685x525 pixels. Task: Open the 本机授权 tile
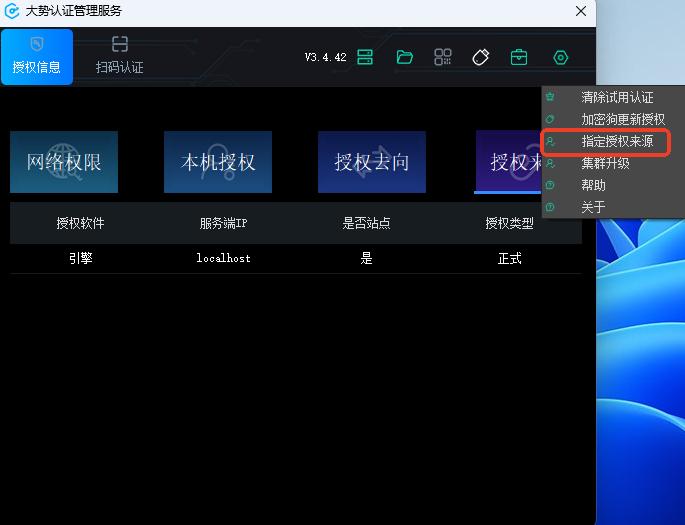coord(218,162)
